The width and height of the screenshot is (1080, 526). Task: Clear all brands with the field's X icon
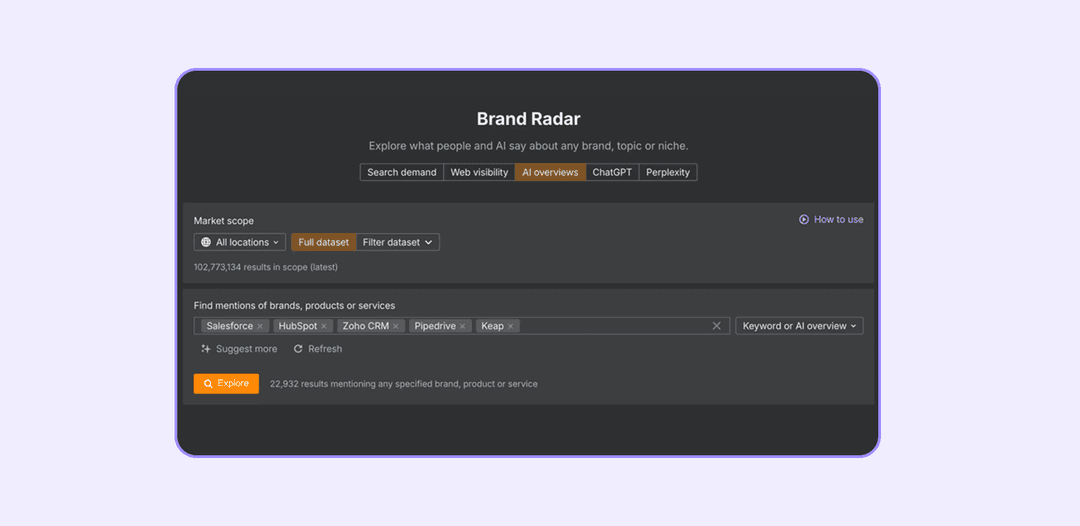click(716, 326)
